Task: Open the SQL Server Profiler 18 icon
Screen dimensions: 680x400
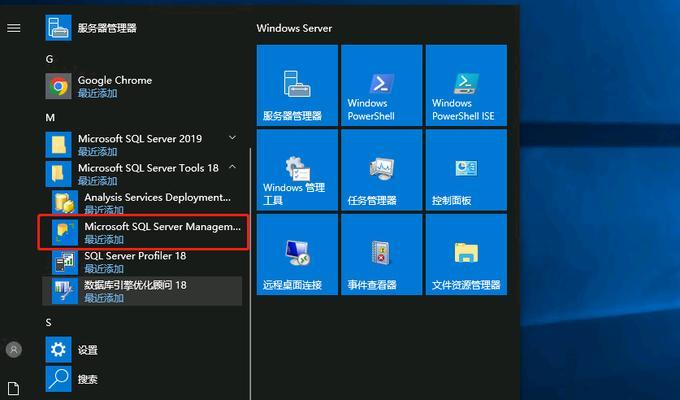Action: (65, 262)
